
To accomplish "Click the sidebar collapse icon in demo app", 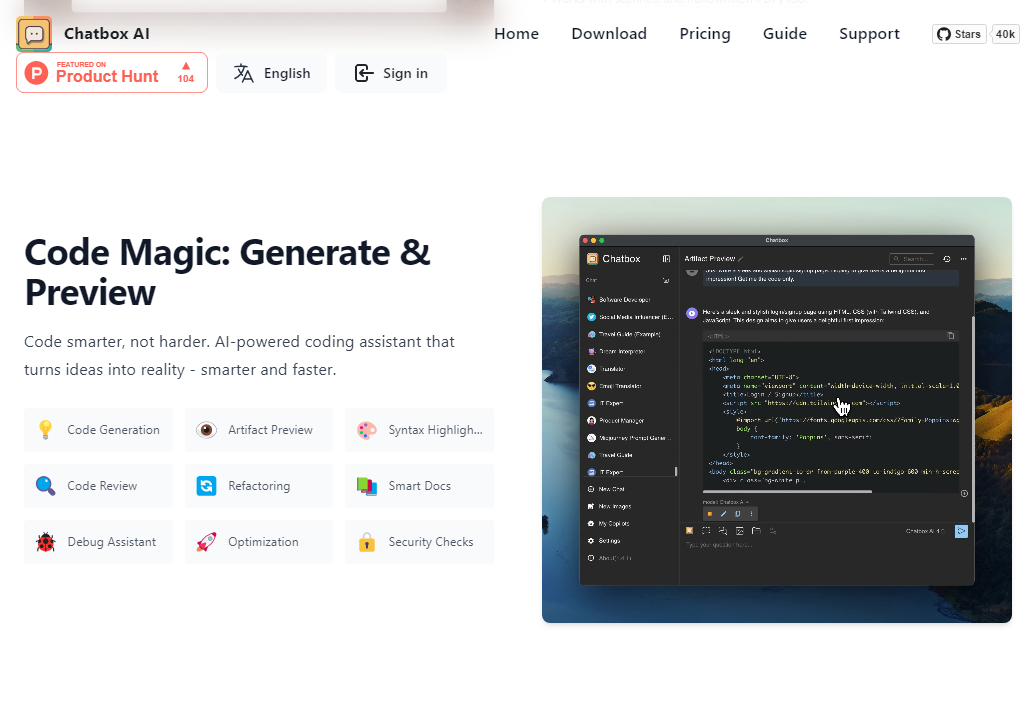I will point(666,259).
